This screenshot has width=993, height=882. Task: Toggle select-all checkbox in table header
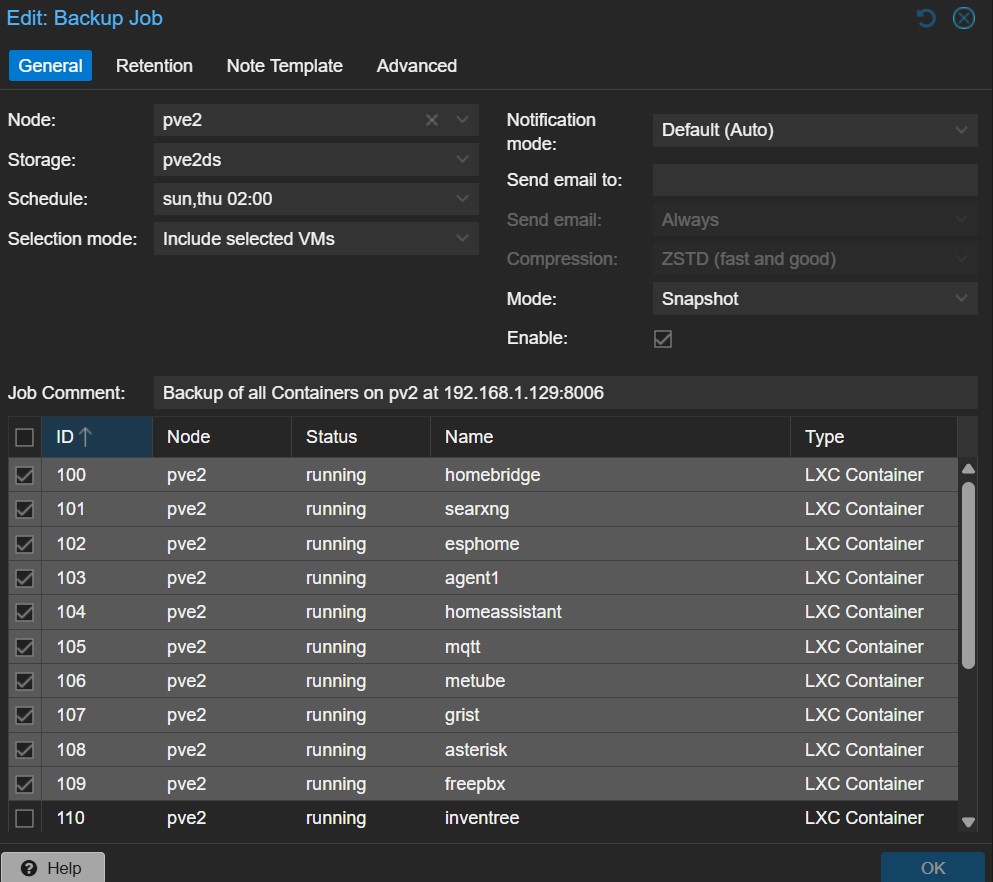pos(25,437)
